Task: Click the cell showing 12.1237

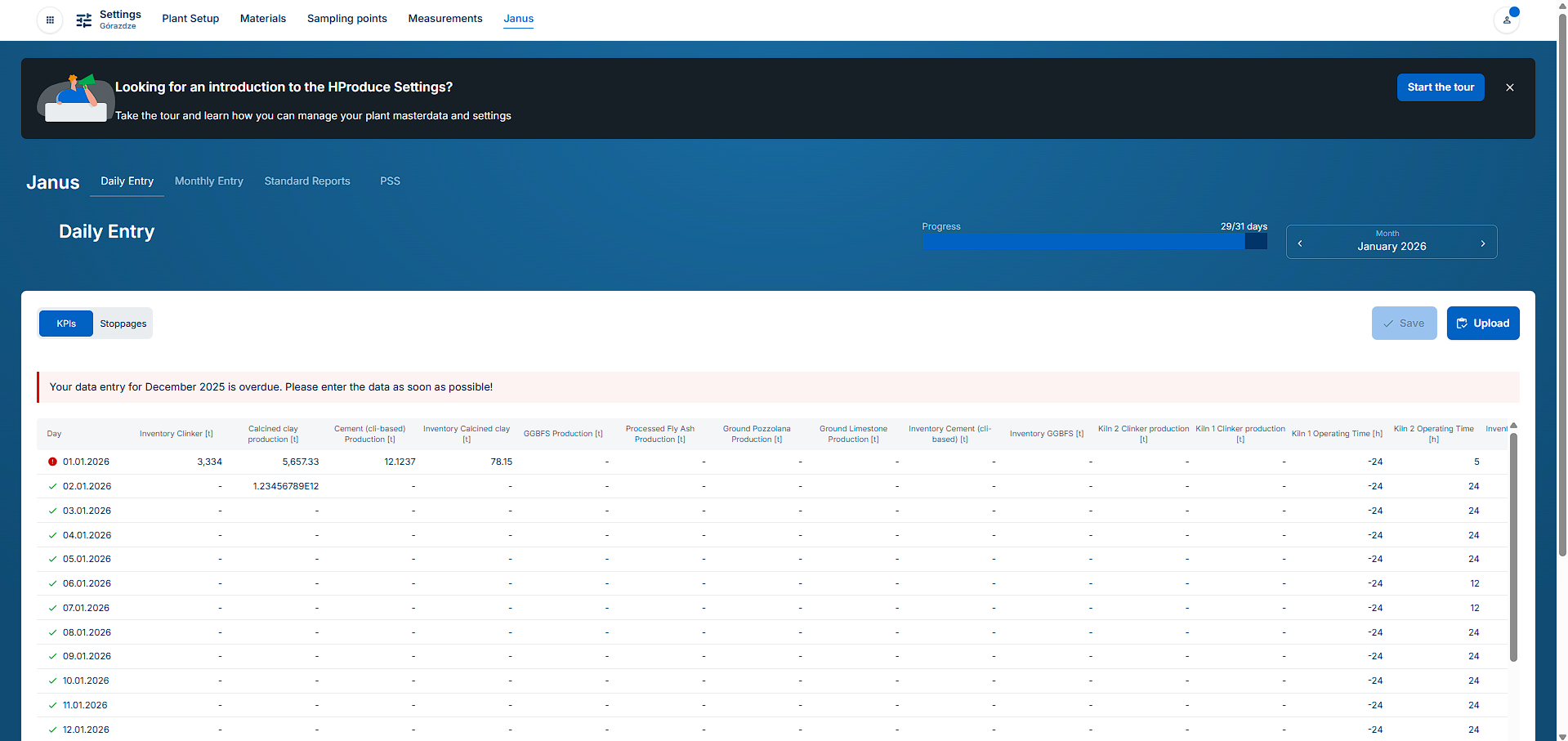Action: coord(400,462)
